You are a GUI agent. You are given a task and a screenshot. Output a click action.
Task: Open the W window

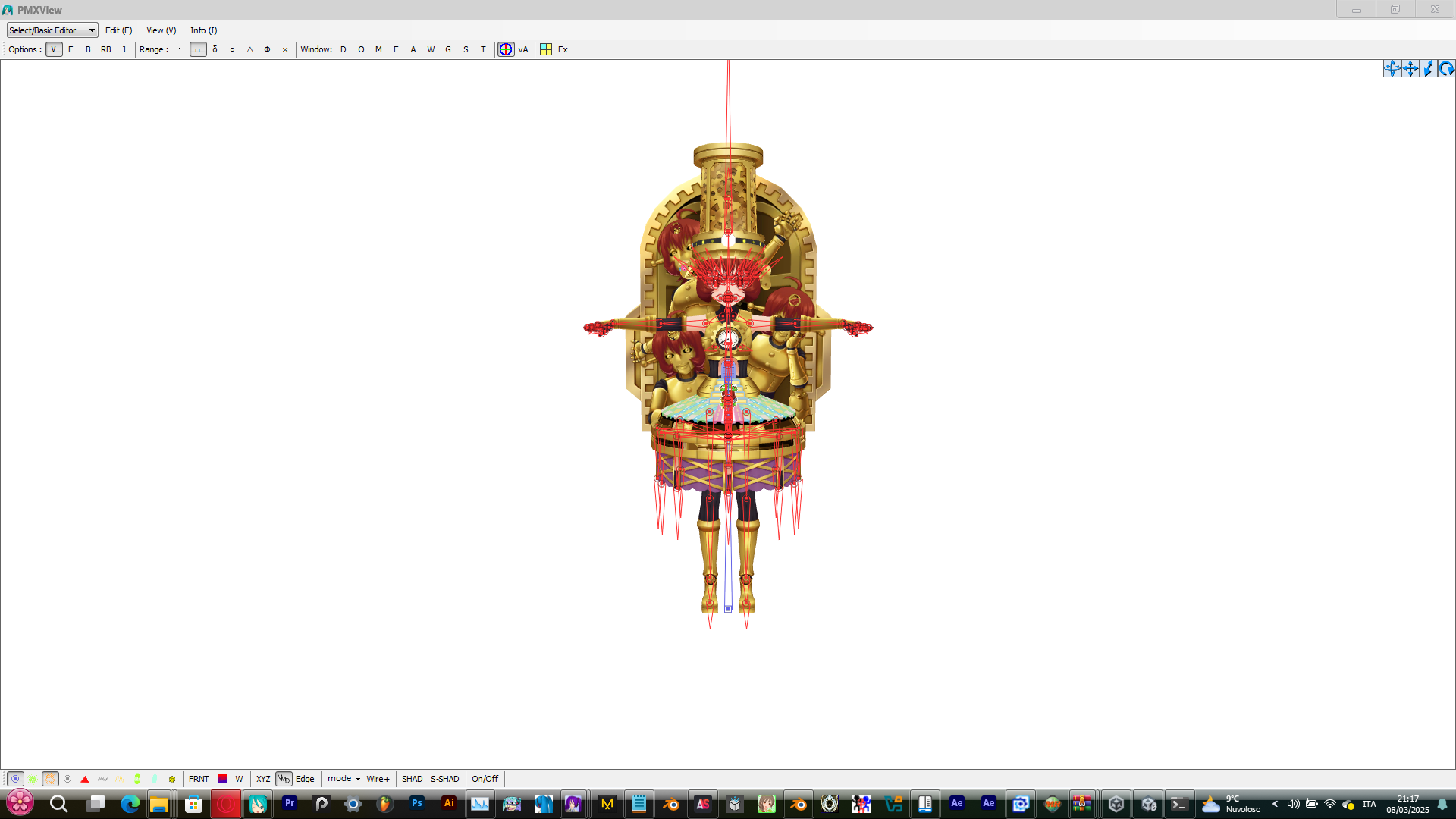pyautogui.click(x=431, y=49)
